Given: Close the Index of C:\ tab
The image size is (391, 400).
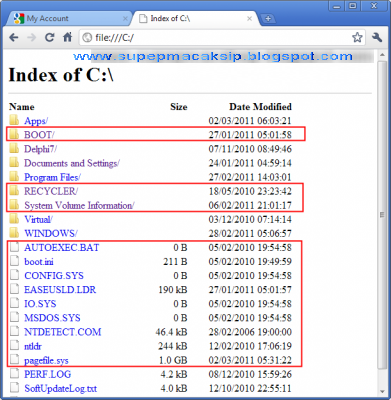Looking at the screenshot, I should pyautogui.click(x=249, y=19).
